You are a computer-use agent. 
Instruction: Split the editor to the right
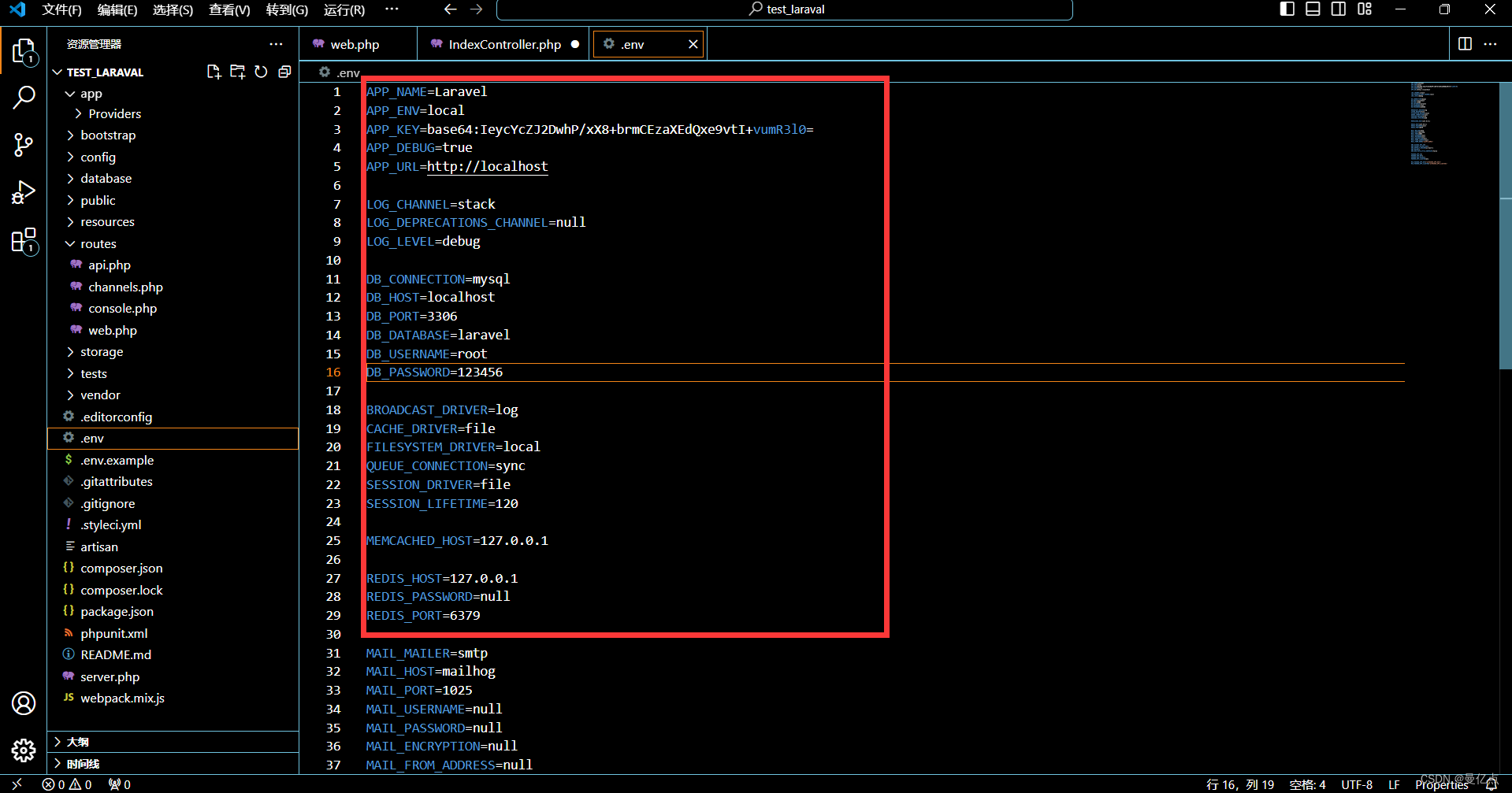click(x=1465, y=44)
